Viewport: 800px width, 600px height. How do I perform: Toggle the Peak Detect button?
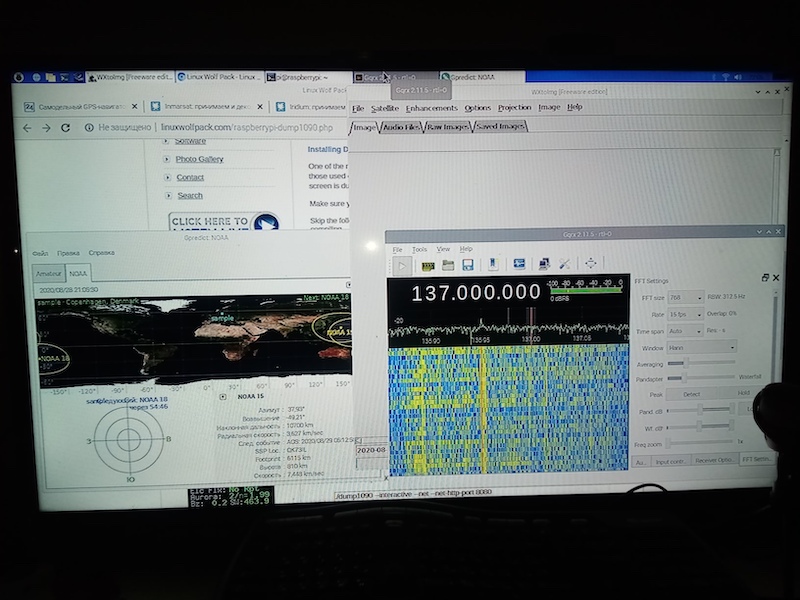(x=692, y=394)
